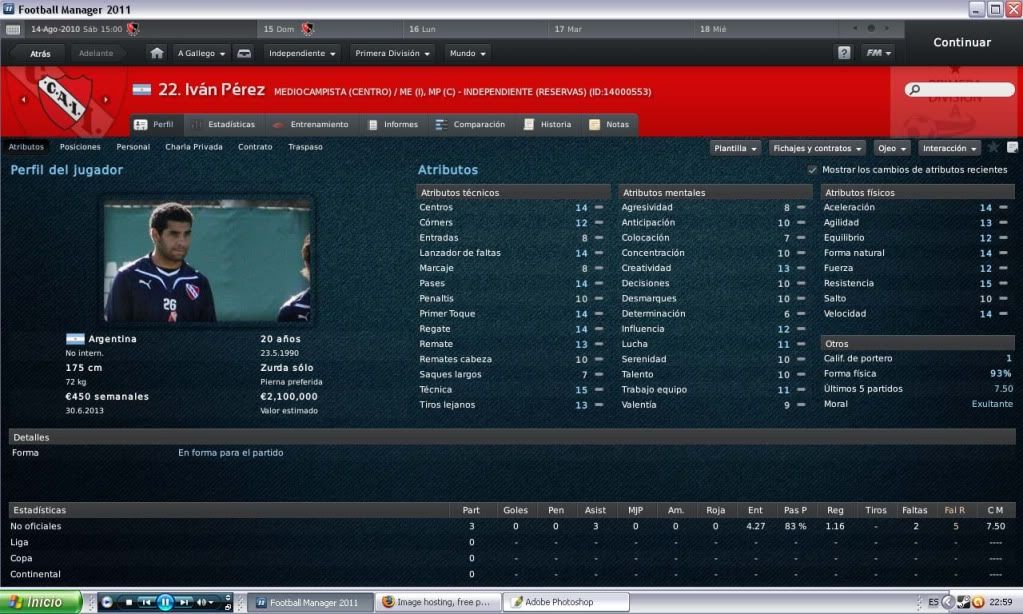Click the Fal R column header

954,510
